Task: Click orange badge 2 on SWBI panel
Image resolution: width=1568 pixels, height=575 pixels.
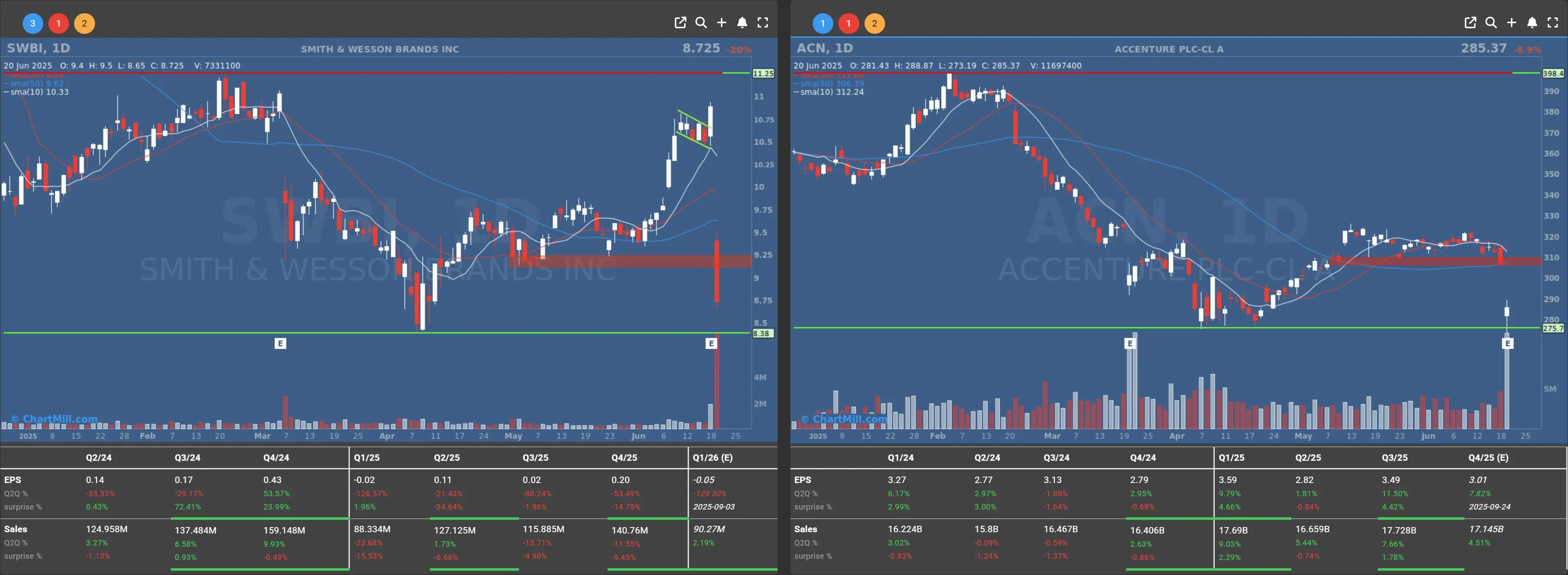Action: [x=84, y=24]
